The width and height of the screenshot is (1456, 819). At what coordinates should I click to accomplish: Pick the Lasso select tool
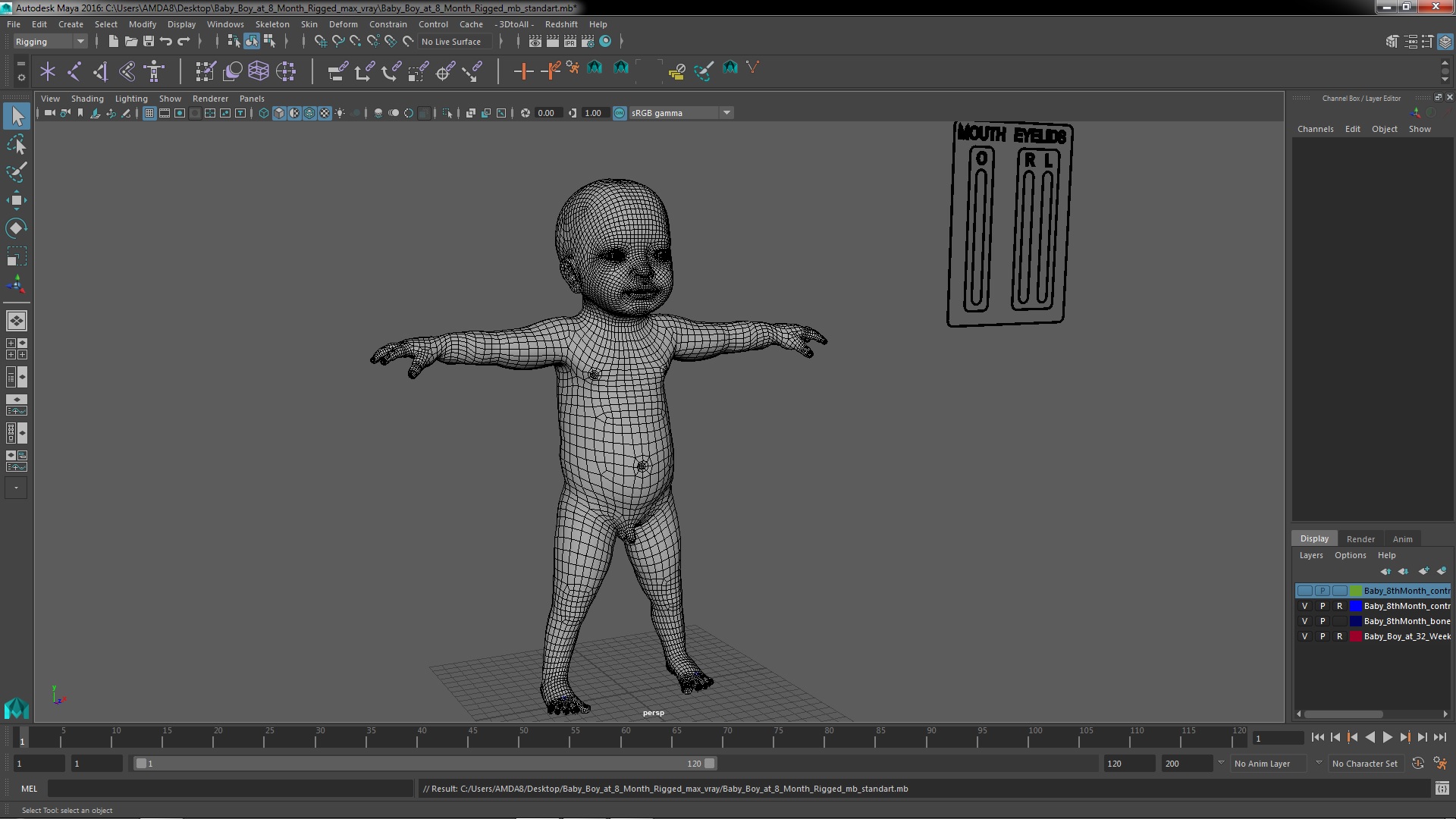17,144
